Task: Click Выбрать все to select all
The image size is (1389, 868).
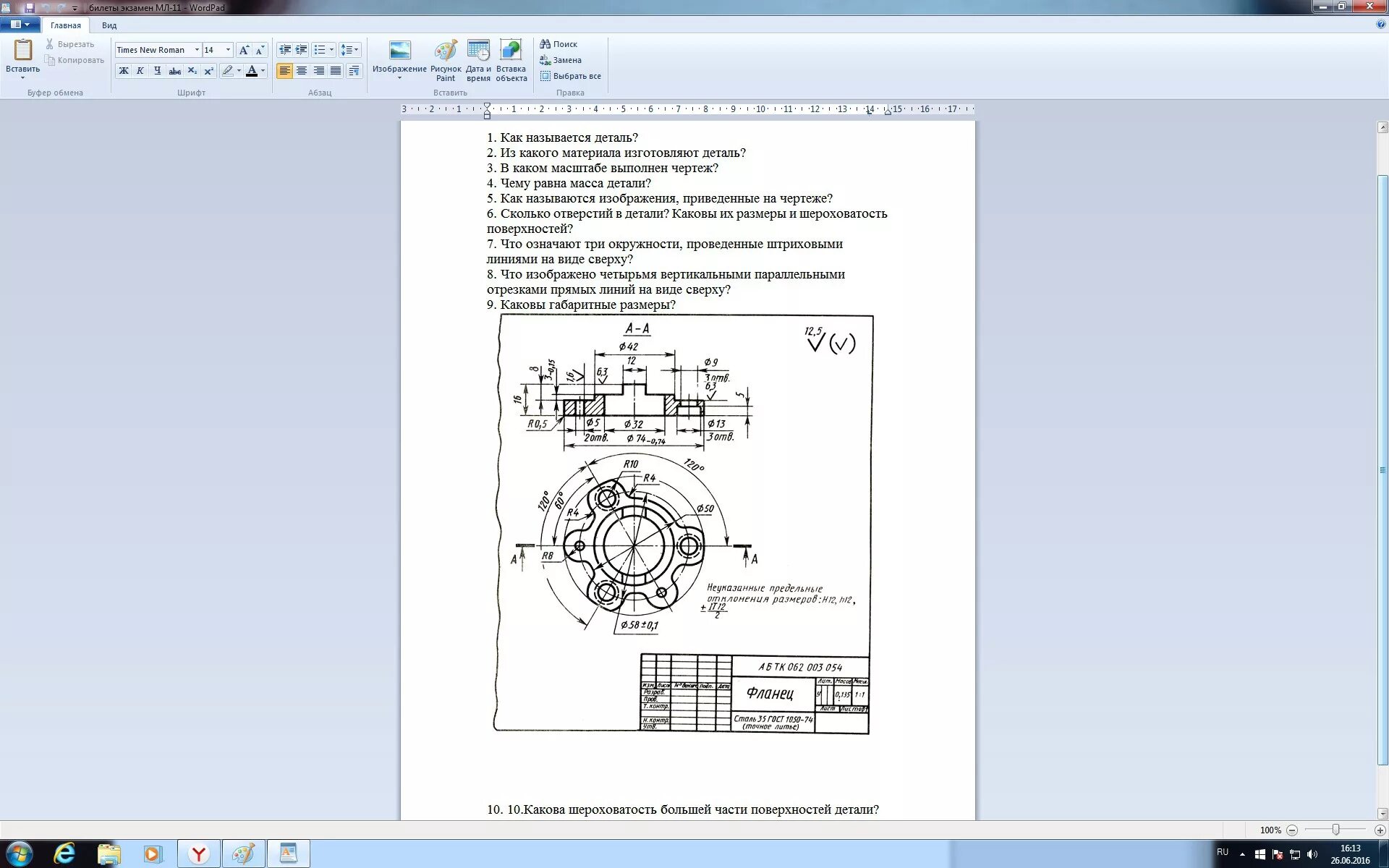Action: [x=570, y=76]
